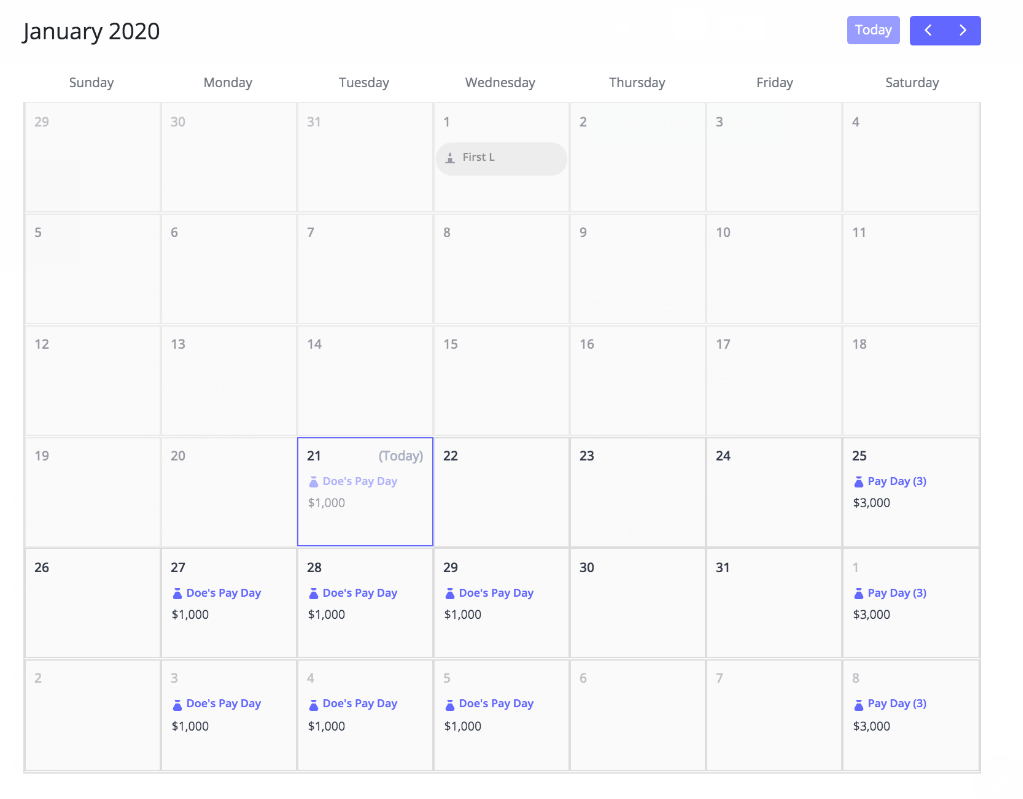Click the (Today) label on January 21
This screenshot has width=1023, height=799.
tap(401, 456)
